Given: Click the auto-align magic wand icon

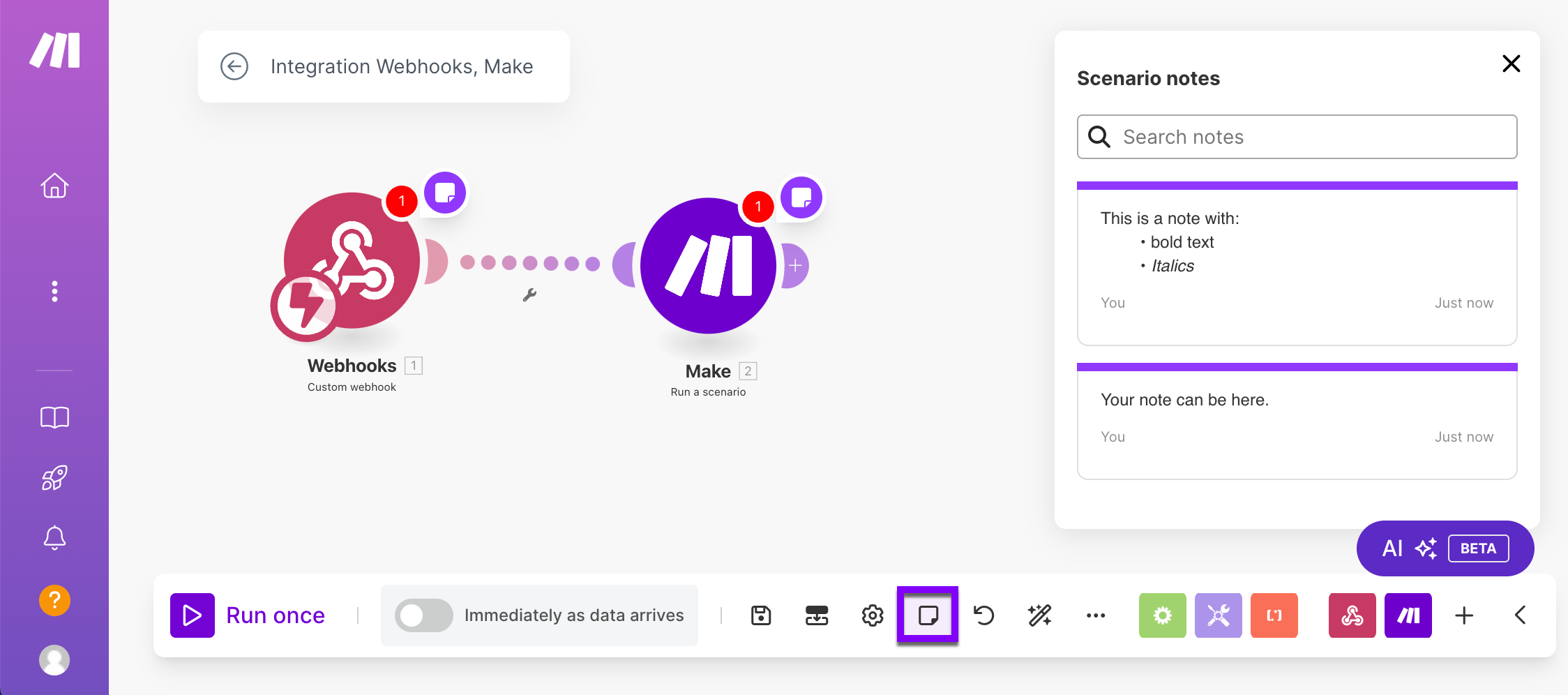Looking at the screenshot, I should tap(1039, 615).
